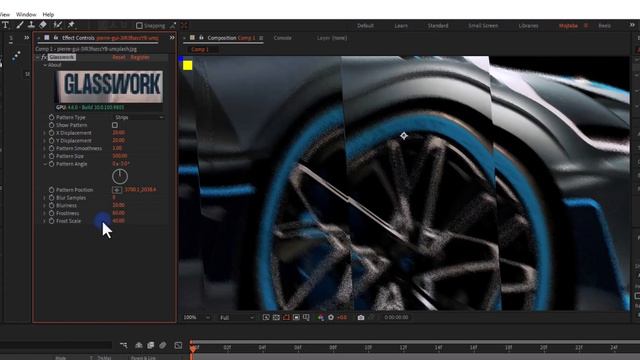640x360 pixels.
Task: Select the Eraser tool
Action: pos(43,25)
